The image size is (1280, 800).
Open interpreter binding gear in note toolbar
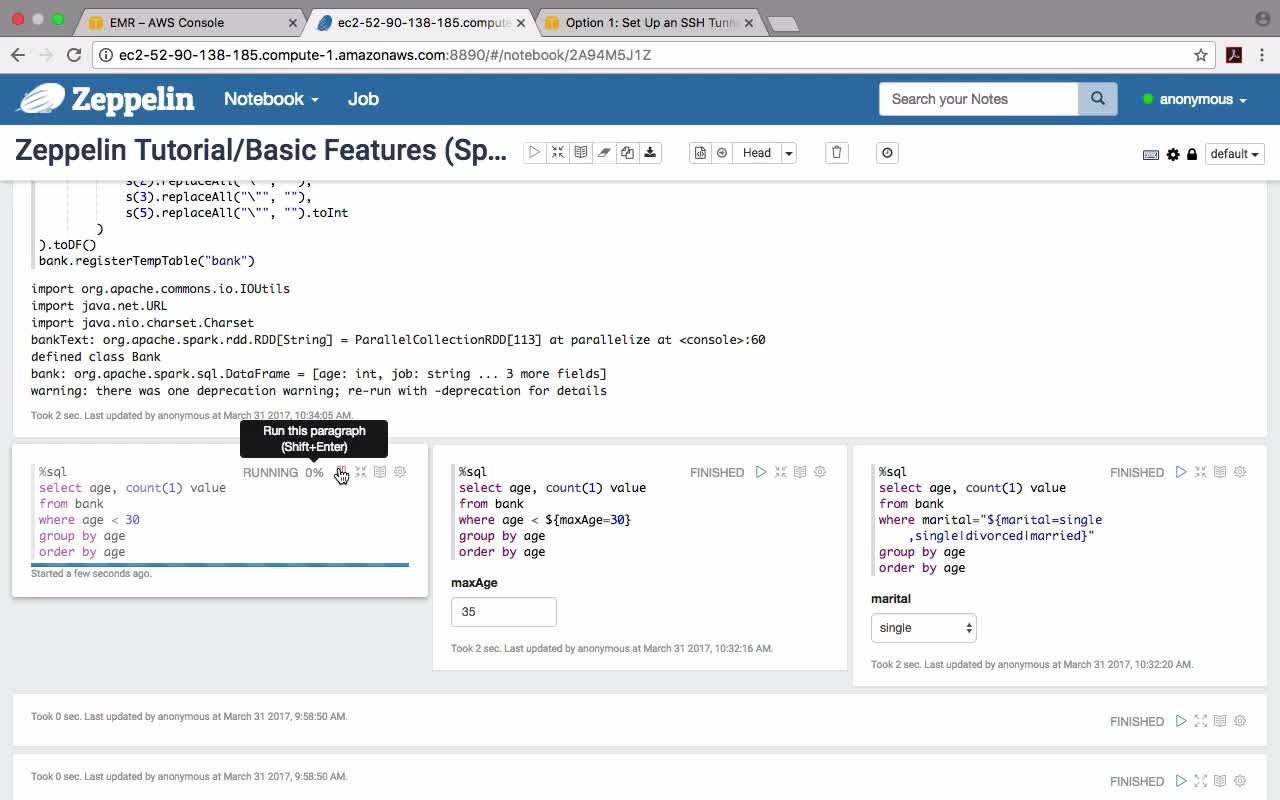coord(1173,154)
